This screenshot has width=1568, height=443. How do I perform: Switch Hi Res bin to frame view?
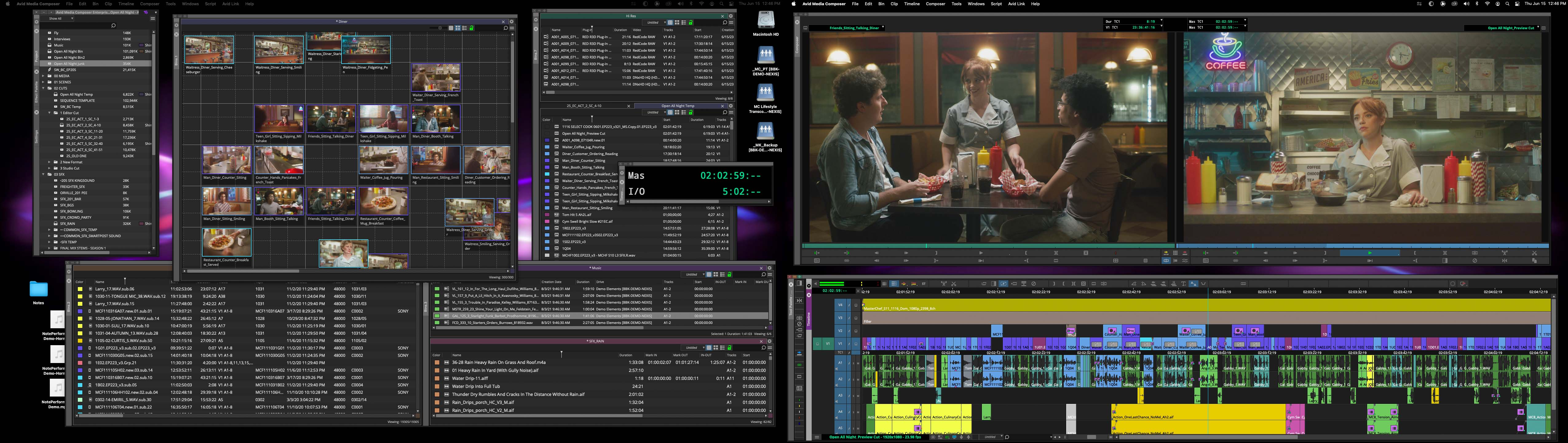pyautogui.click(x=677, y=22)
